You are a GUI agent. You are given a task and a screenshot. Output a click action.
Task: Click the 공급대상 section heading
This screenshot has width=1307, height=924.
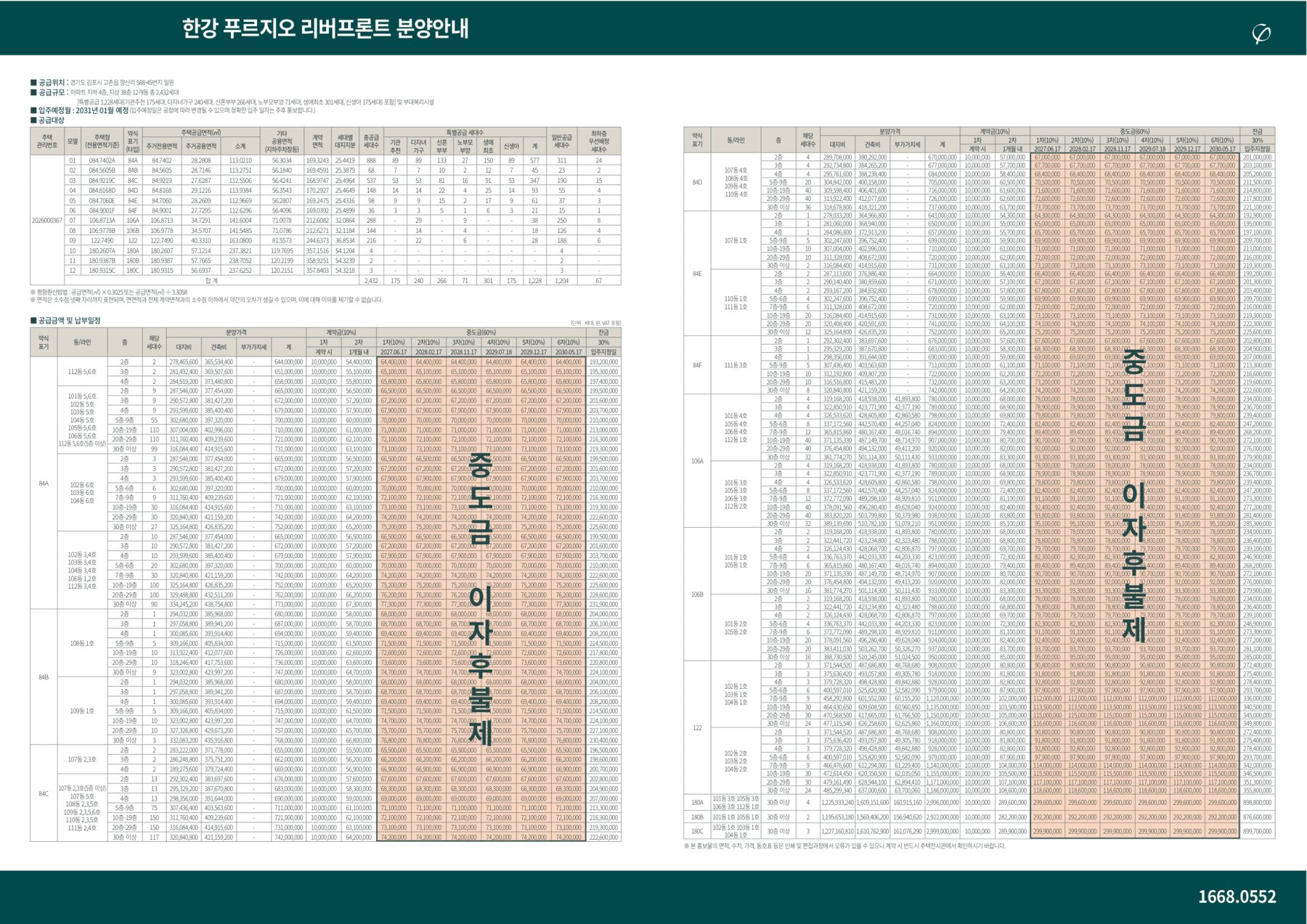[47, 120]
